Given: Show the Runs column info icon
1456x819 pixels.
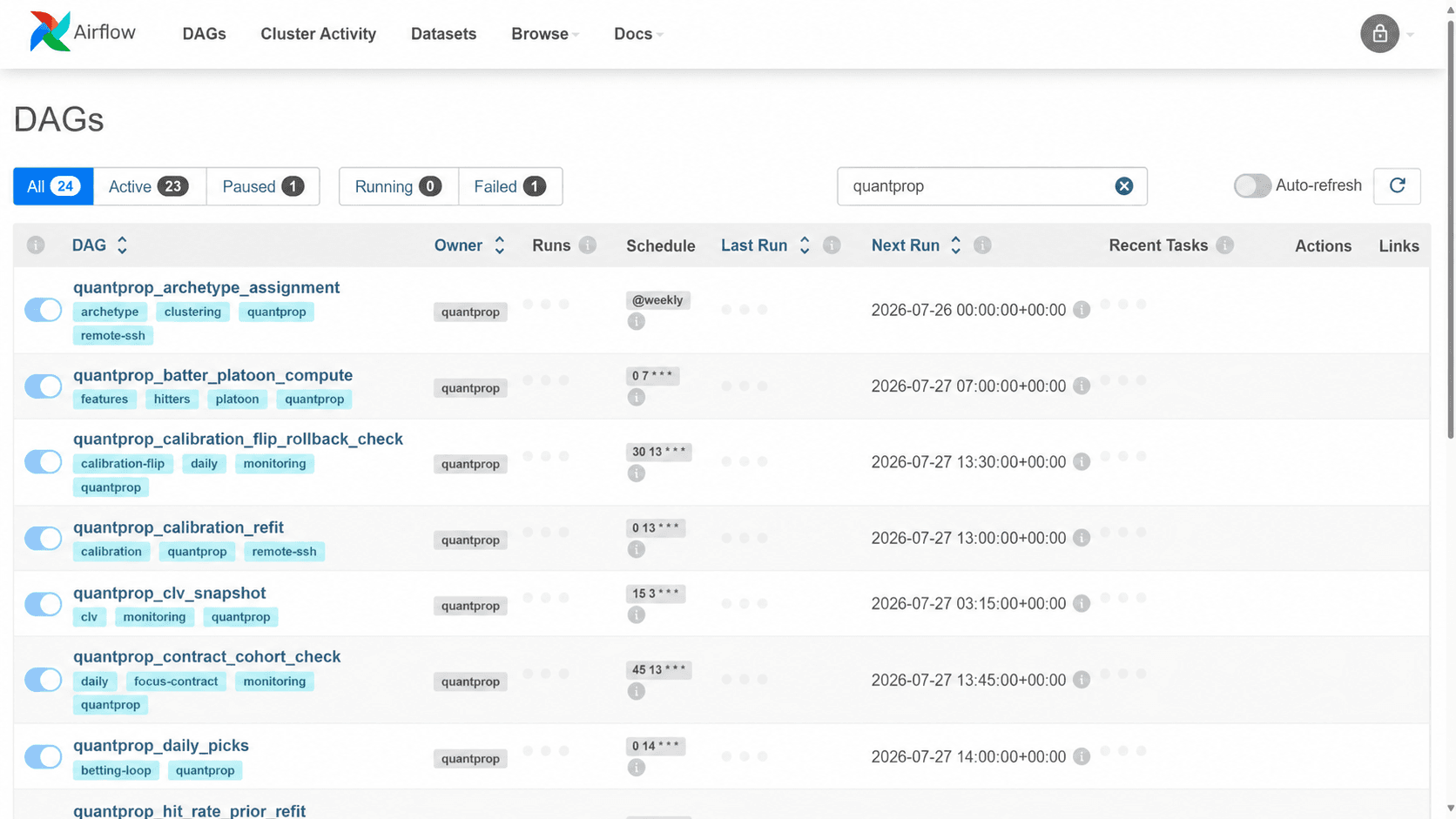Looking at the screenshot, I should 588,245.
